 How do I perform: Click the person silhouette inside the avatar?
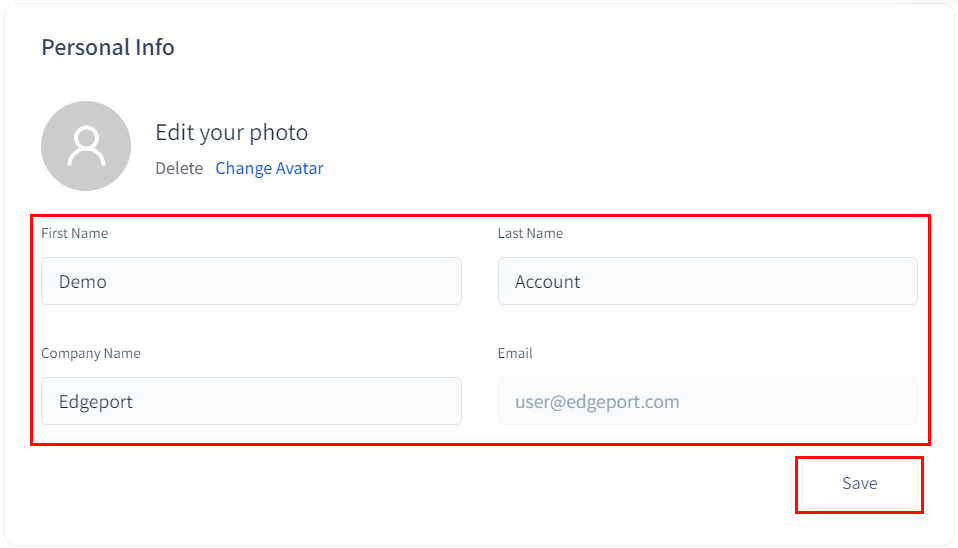pos(86,146)
